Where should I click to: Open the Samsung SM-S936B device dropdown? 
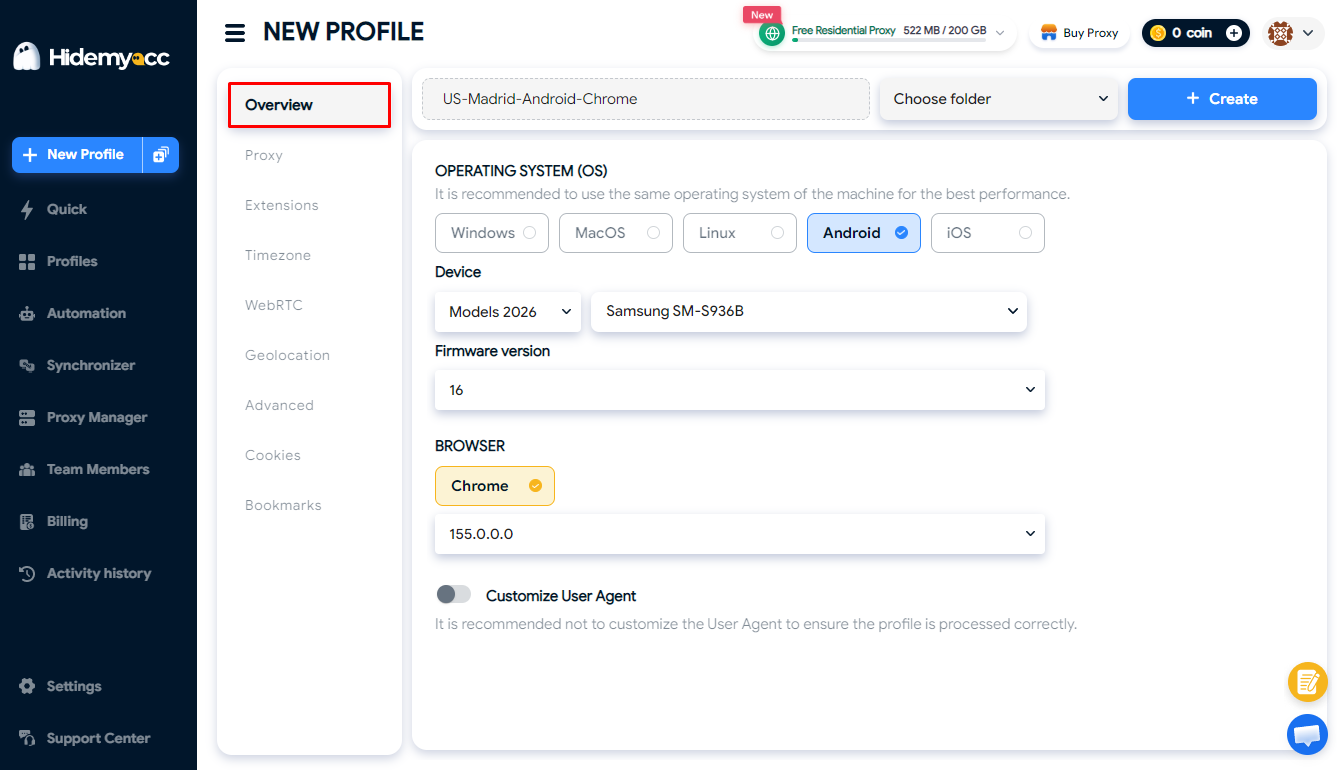coord(809,311)
